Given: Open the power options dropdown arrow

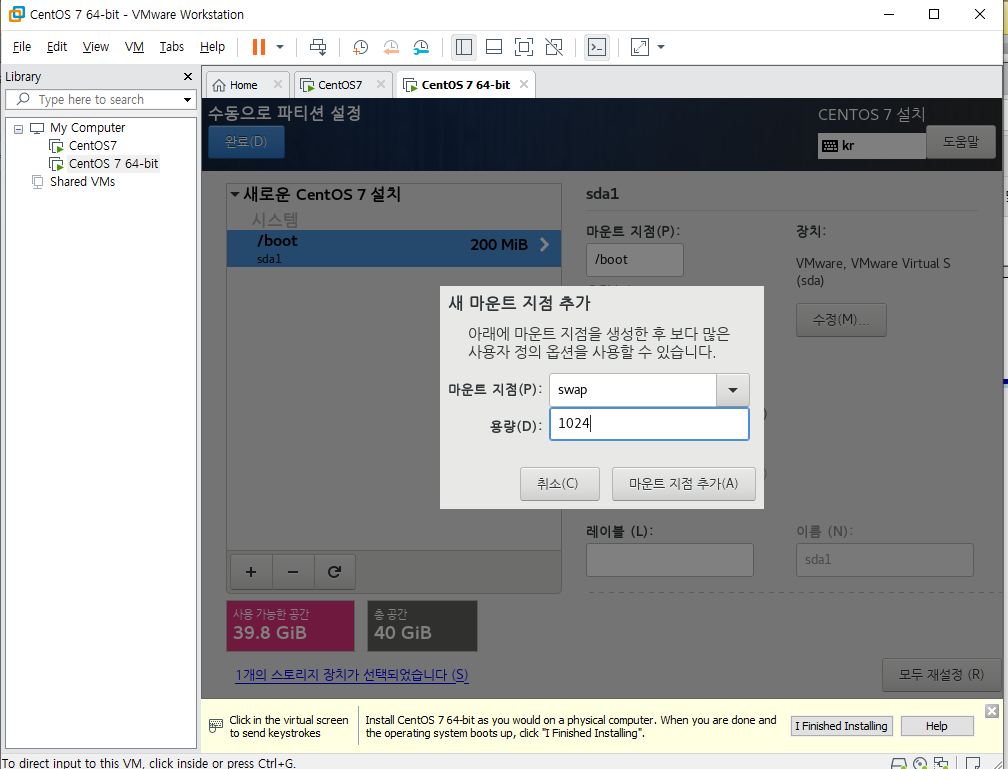Looking at the screenshot, I should tap(280, 47).
